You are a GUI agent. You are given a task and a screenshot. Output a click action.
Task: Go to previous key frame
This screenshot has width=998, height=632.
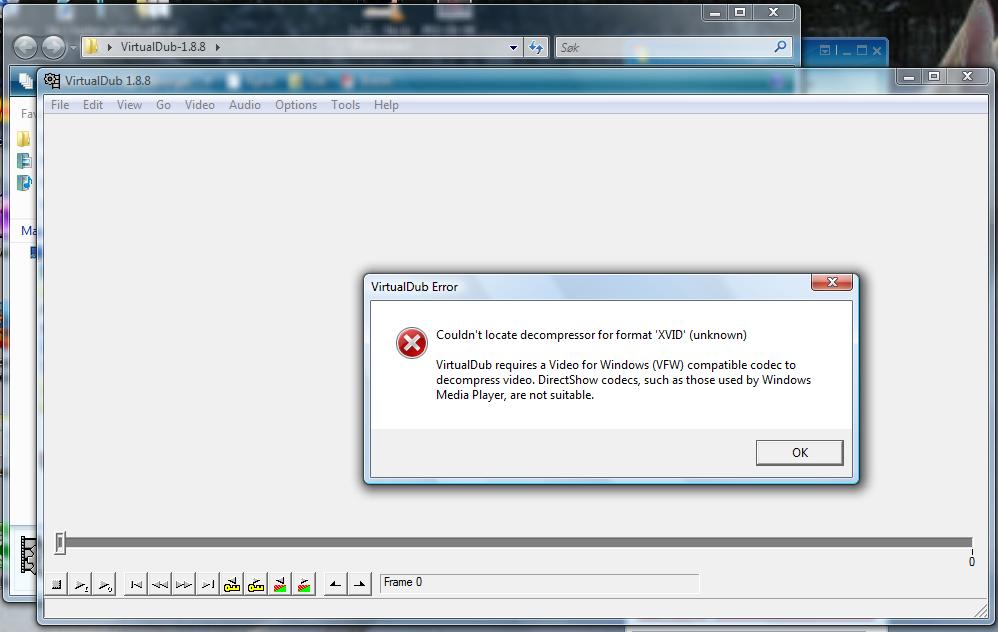[232, 584]
